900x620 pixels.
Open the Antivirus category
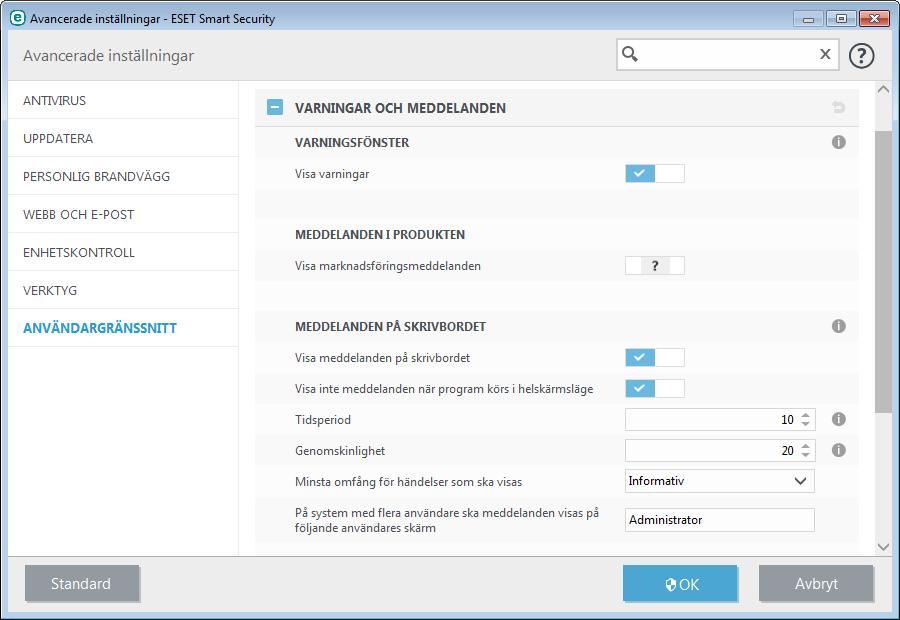[123, 100]
